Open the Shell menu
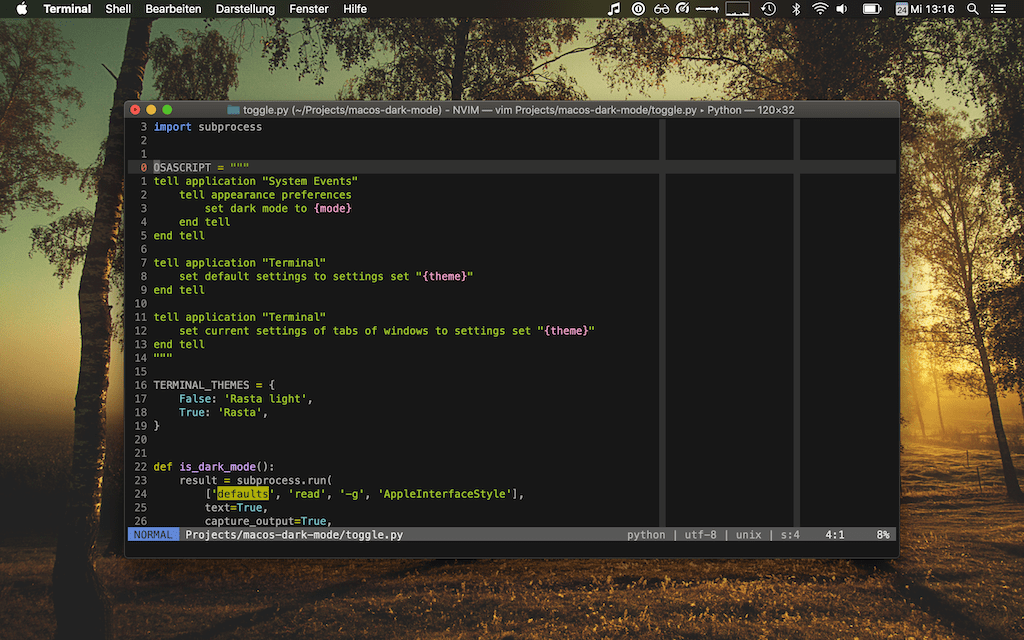The width and height of the screenshot is (1024, 640). pyautogui.click(x=118, y=8)
